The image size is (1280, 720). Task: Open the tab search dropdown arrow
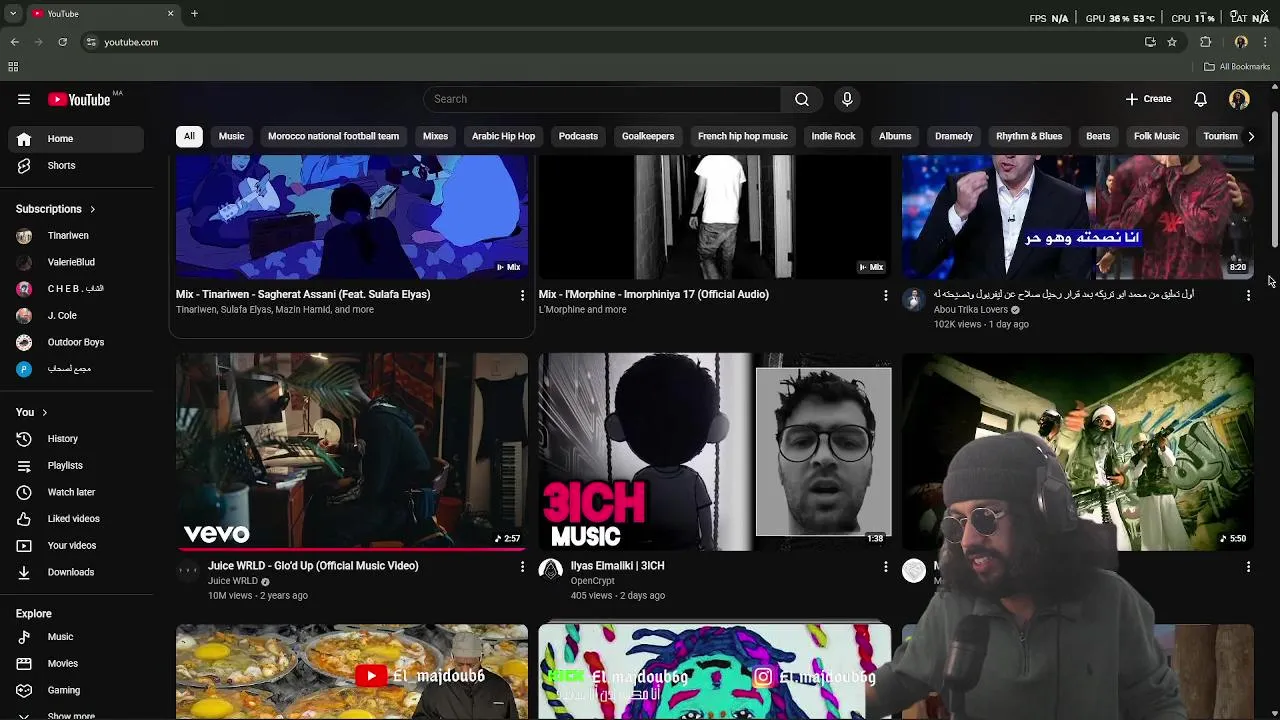point(12,14)
